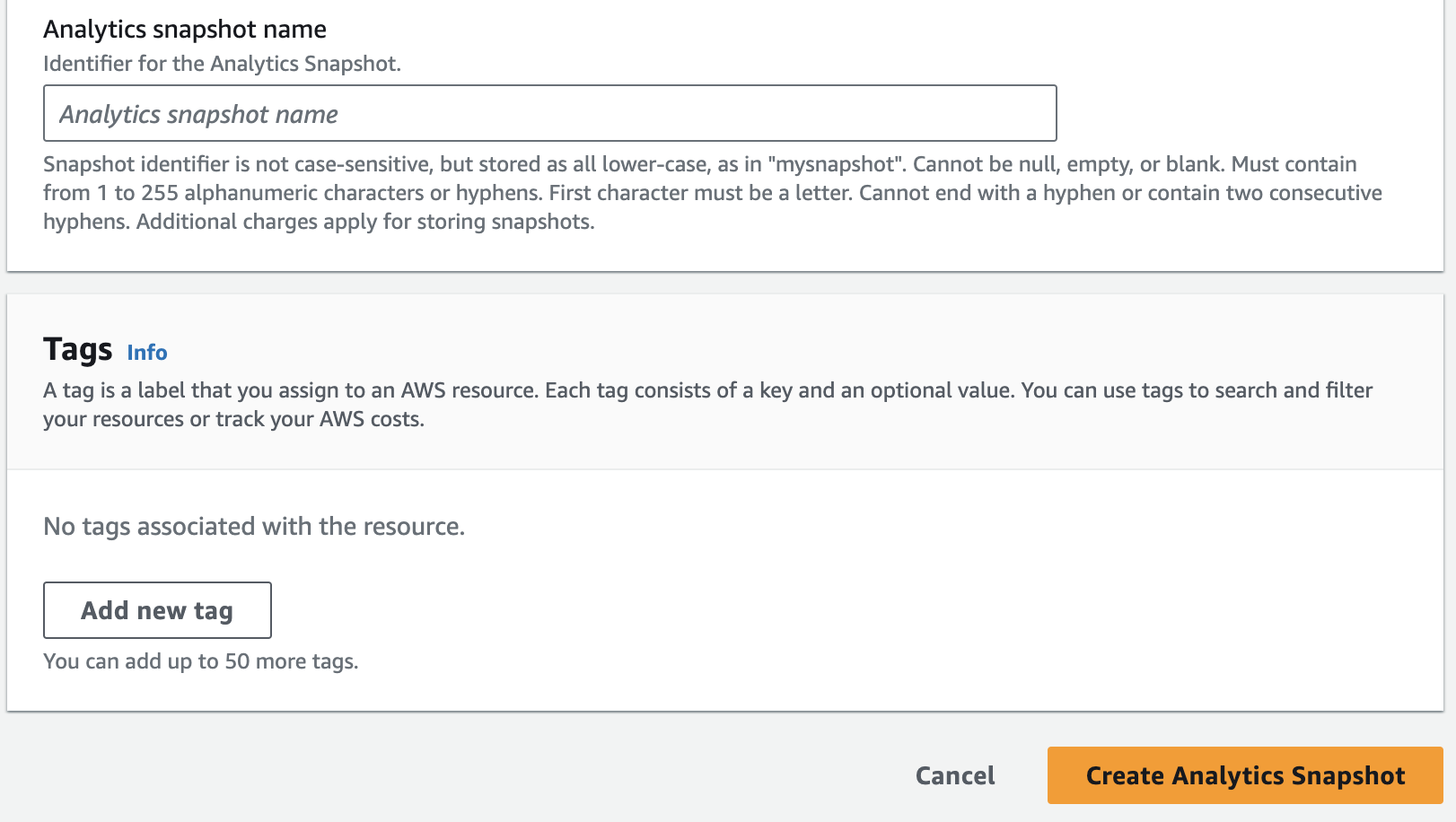Image resolution: width=1456 pixels, height=822 pixels.
Task: Click the 'Tags' section heading
Action: click(x=78, y=349)
